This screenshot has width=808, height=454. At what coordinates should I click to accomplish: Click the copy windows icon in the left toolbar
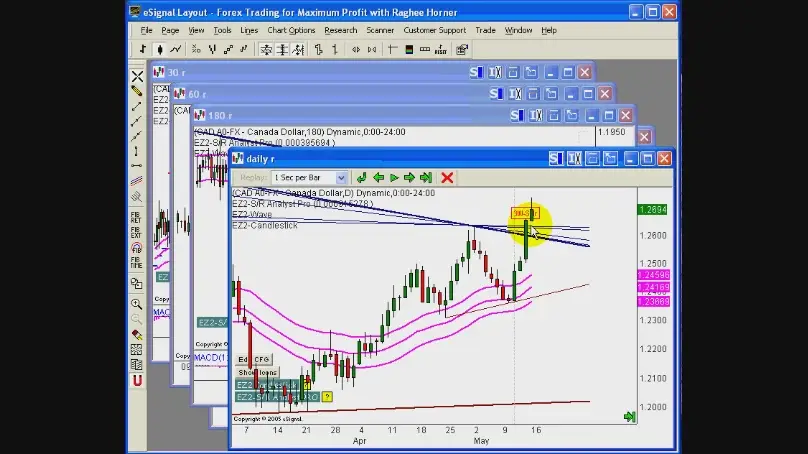click(x=136, y=283)
